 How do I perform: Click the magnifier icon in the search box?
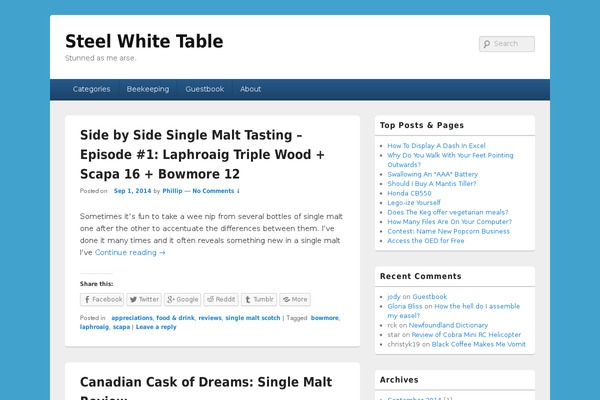[487, 44]
